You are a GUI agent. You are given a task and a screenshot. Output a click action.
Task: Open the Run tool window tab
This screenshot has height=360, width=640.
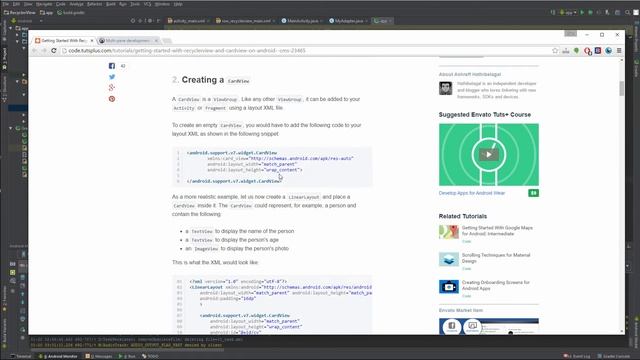(x=127, y=356)
